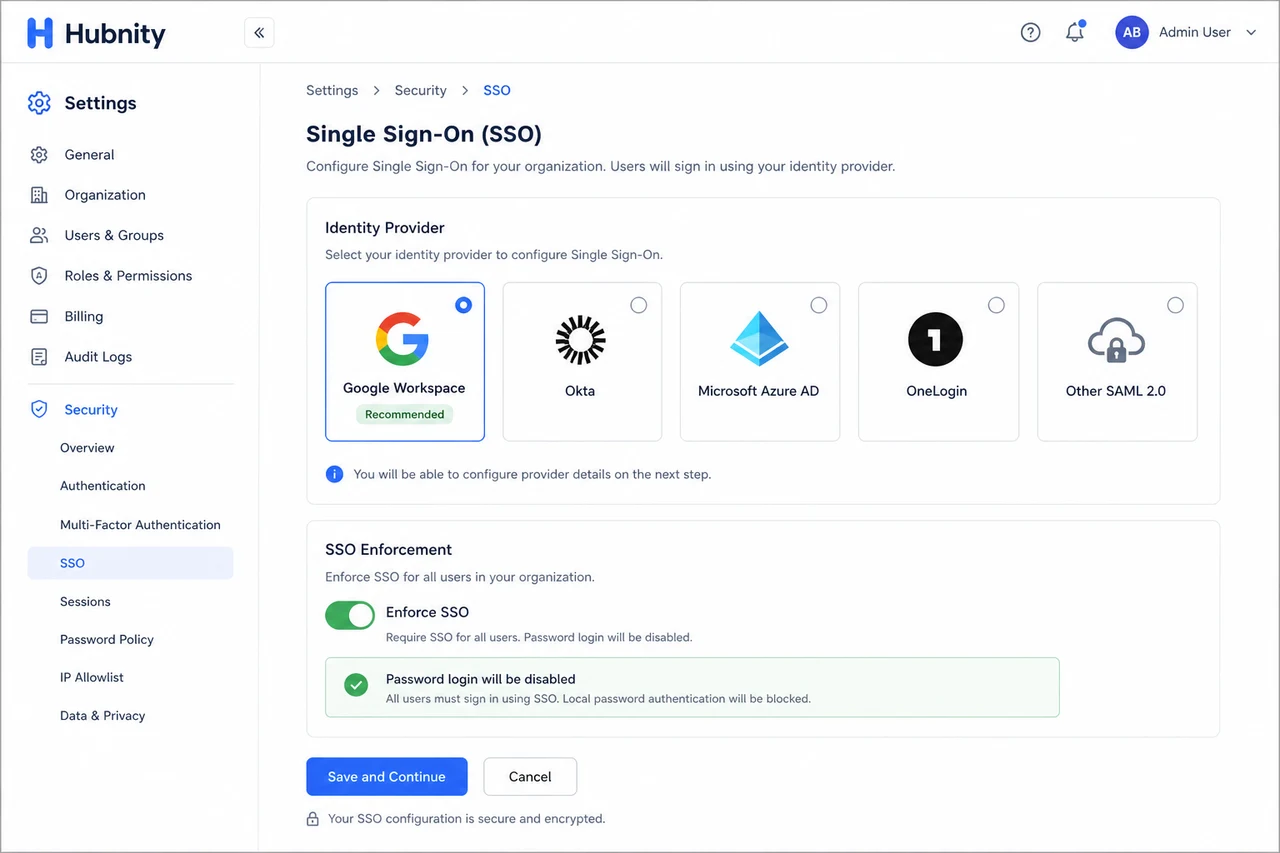Viewport: 1280px width, 853px height.
Task: Select the Other SAML 2.0 radio button
Action: point(1176,305)
